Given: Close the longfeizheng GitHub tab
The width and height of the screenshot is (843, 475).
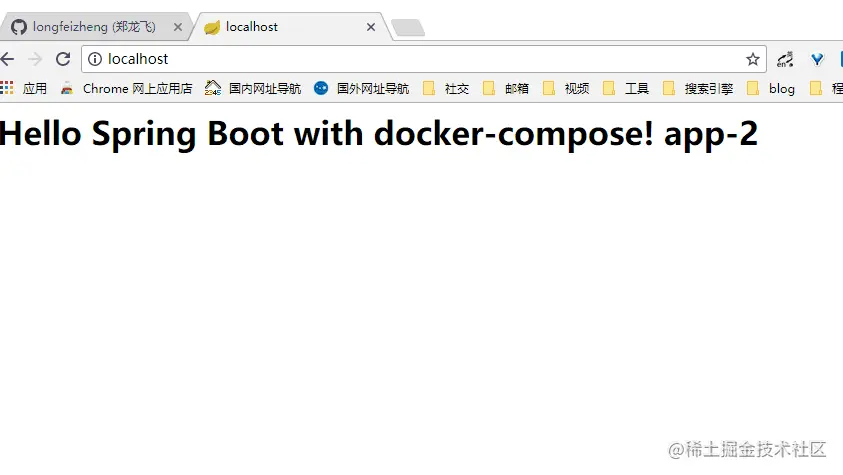Looking at the screenshot, I should click(x=177, y=27).
